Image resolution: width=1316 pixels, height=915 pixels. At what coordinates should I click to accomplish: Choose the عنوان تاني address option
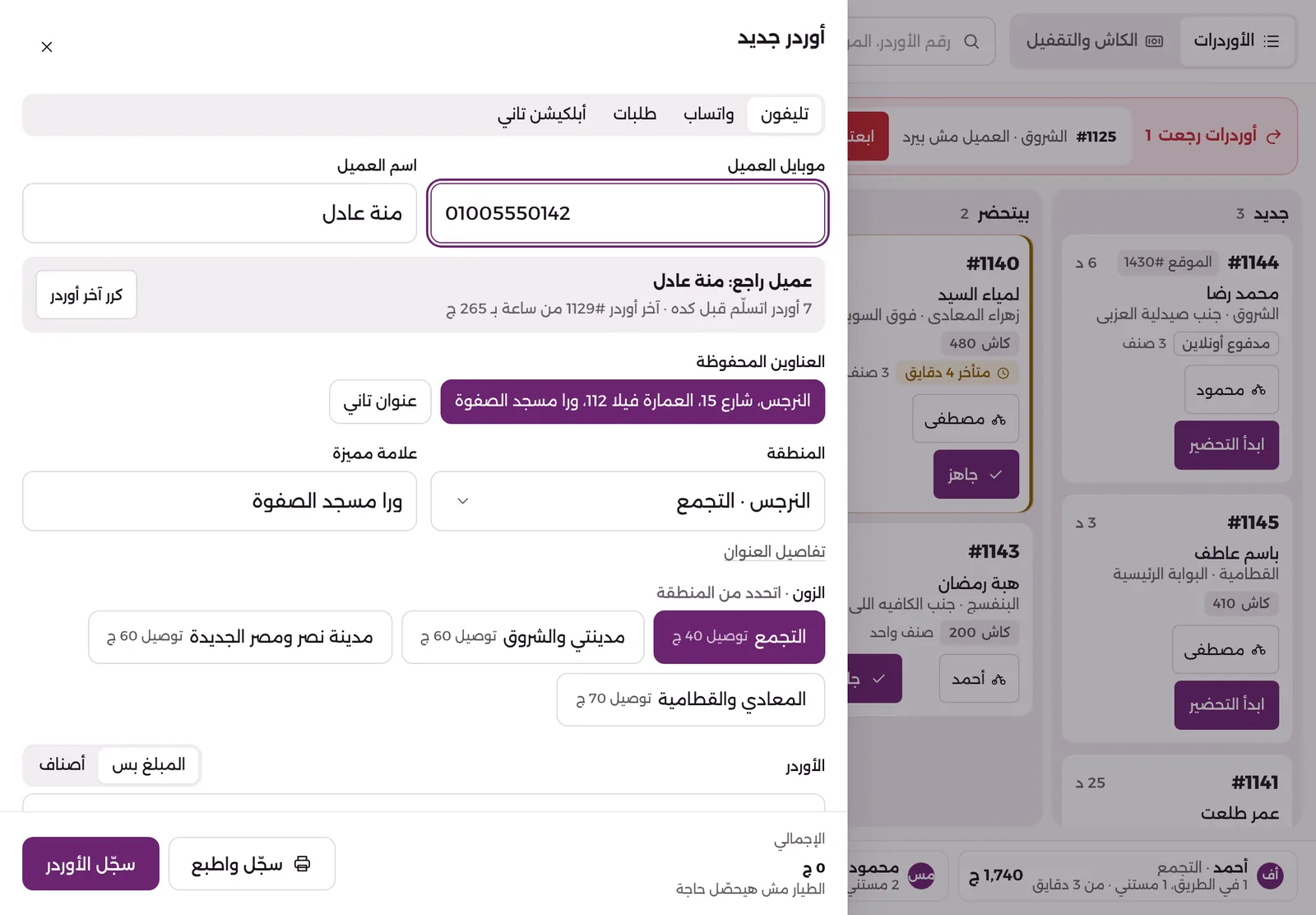coord(380,402)
